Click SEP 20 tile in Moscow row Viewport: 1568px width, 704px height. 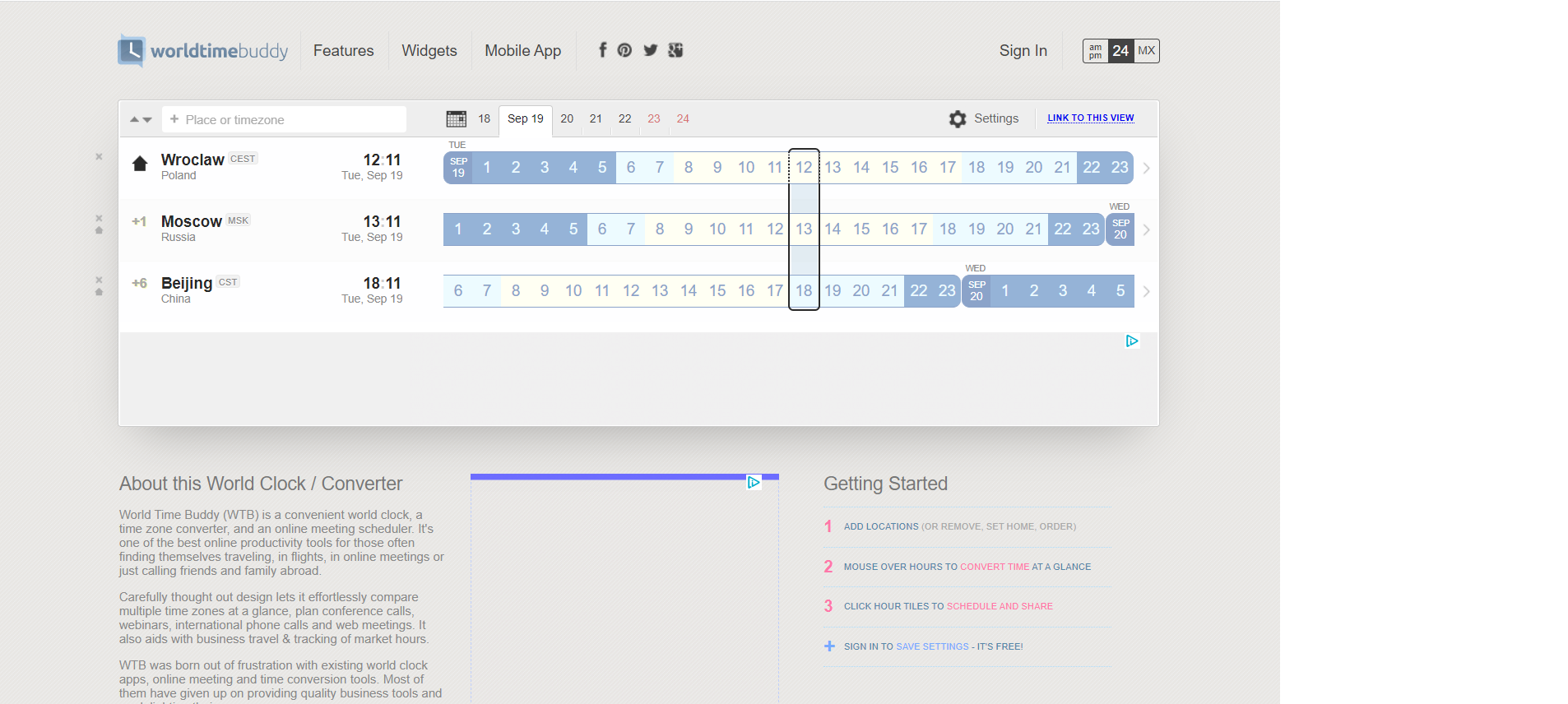click(x=1120, y=229)
